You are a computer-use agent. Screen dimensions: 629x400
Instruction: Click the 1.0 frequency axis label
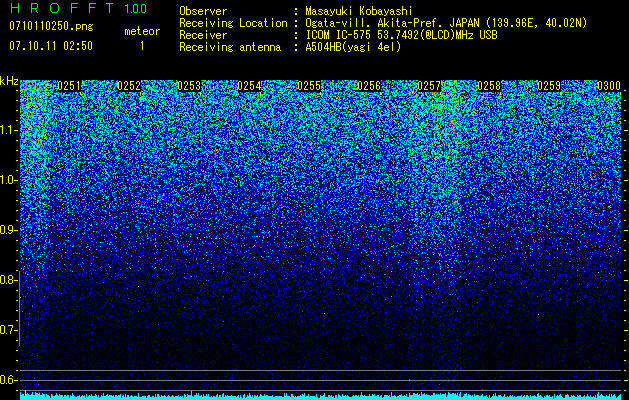coord(7,180)
